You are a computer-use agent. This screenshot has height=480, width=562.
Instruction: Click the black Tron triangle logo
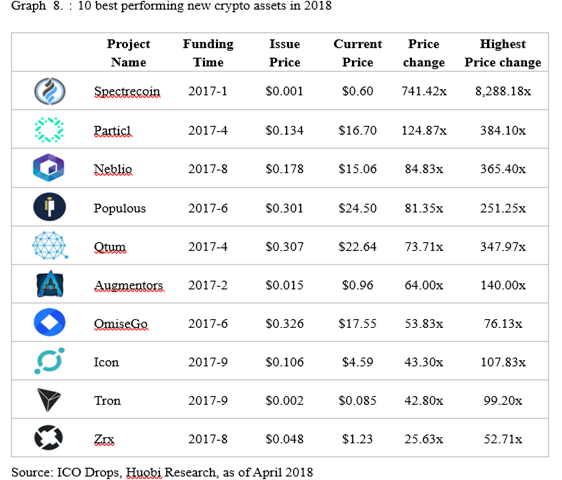[x=49, y=399]
